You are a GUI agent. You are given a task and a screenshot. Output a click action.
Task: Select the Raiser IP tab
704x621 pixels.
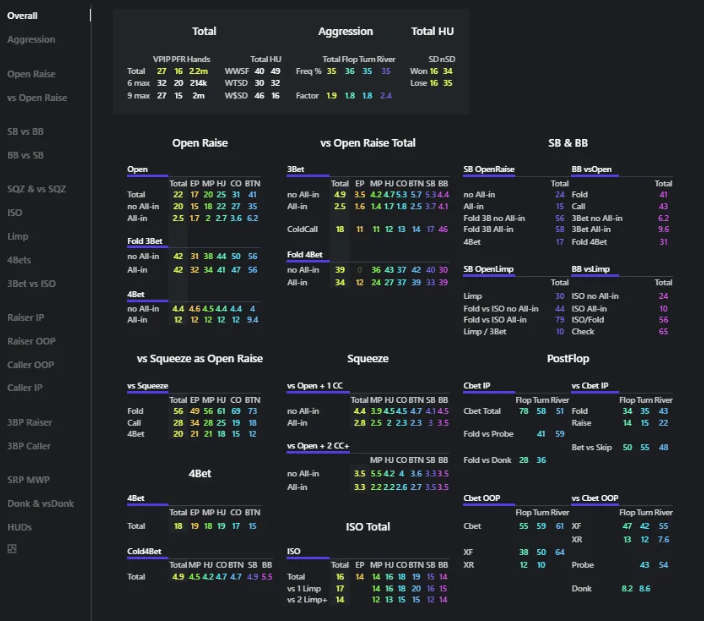26,317
